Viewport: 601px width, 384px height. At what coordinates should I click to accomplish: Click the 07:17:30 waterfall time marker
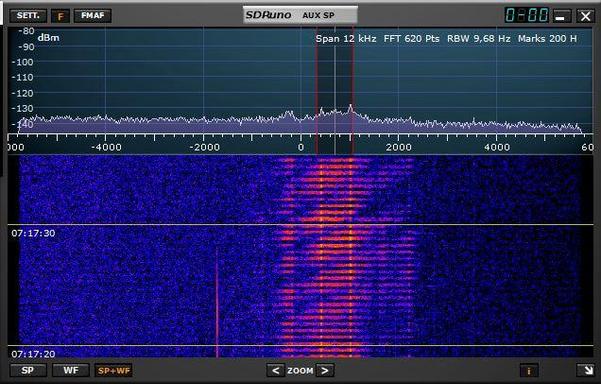[33, 233]
